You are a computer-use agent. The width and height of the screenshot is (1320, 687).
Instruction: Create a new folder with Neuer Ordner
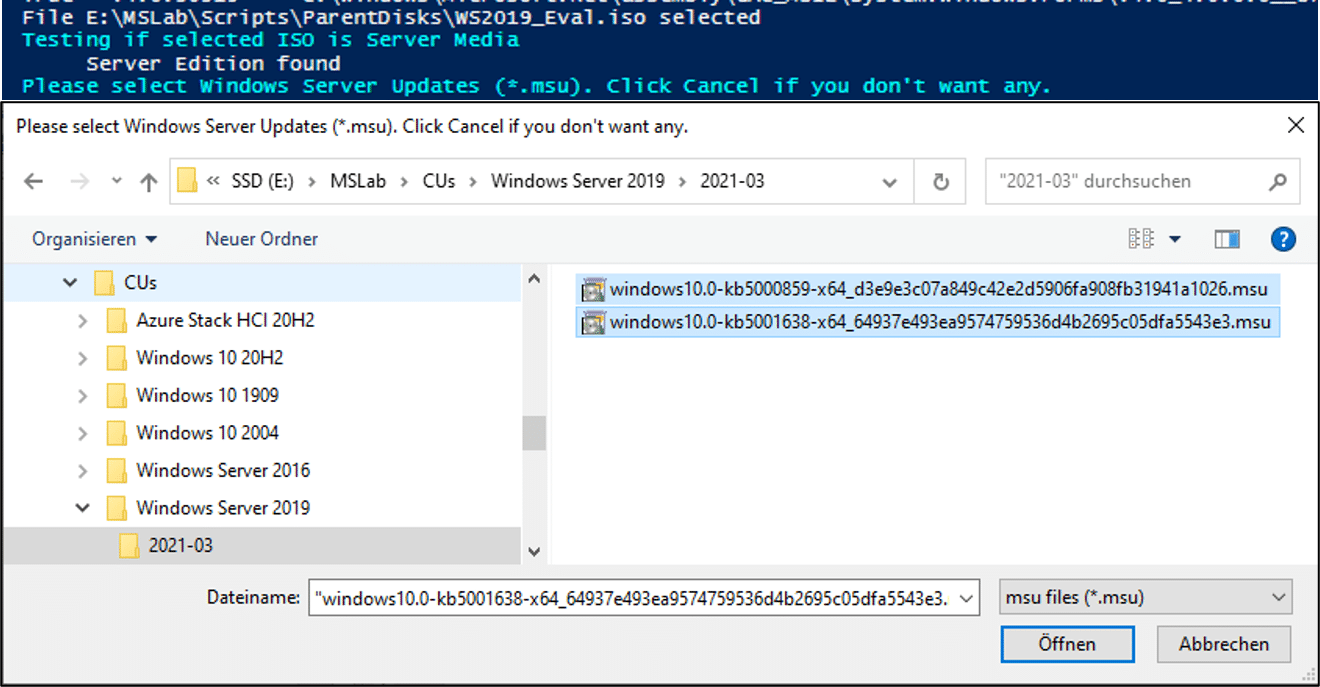pyautogui.click(x=262, y=239)
